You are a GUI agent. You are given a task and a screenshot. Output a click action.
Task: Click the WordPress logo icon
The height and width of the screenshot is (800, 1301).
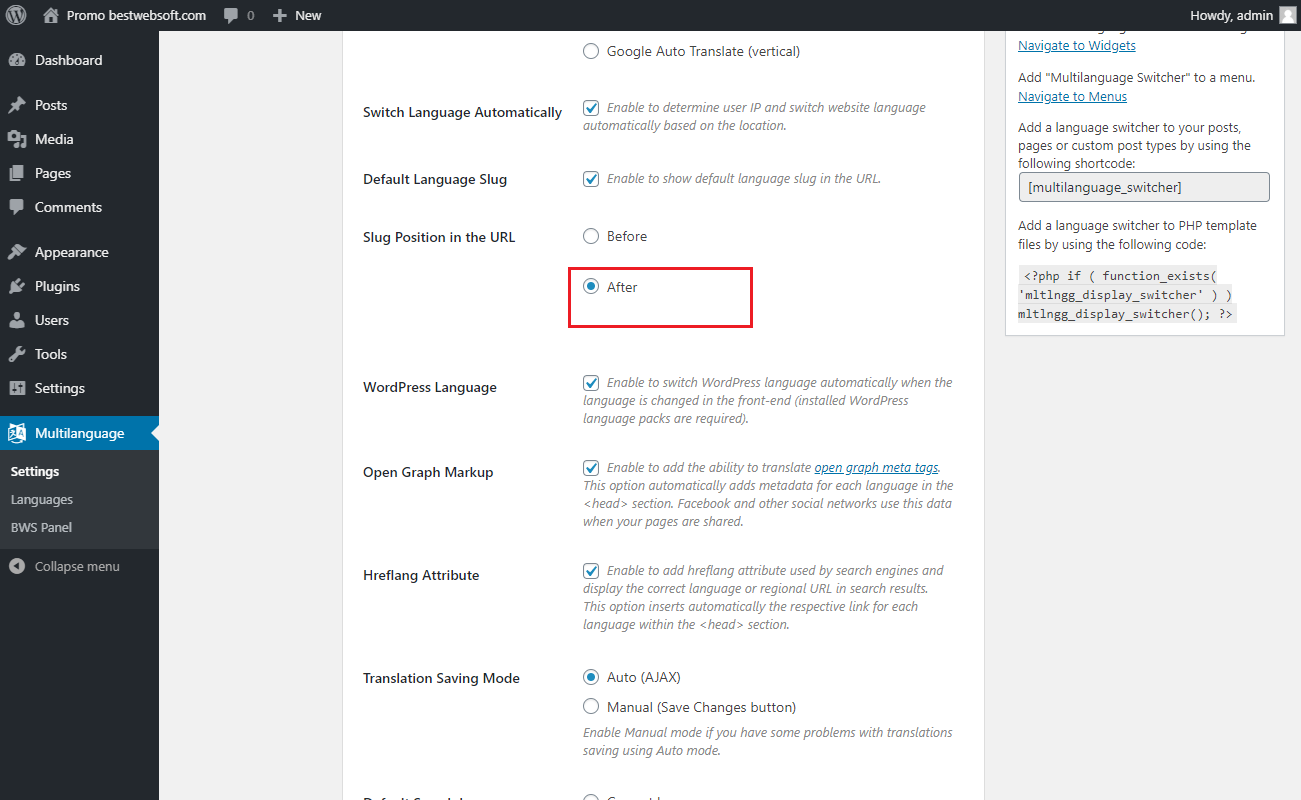click(16, 15)
